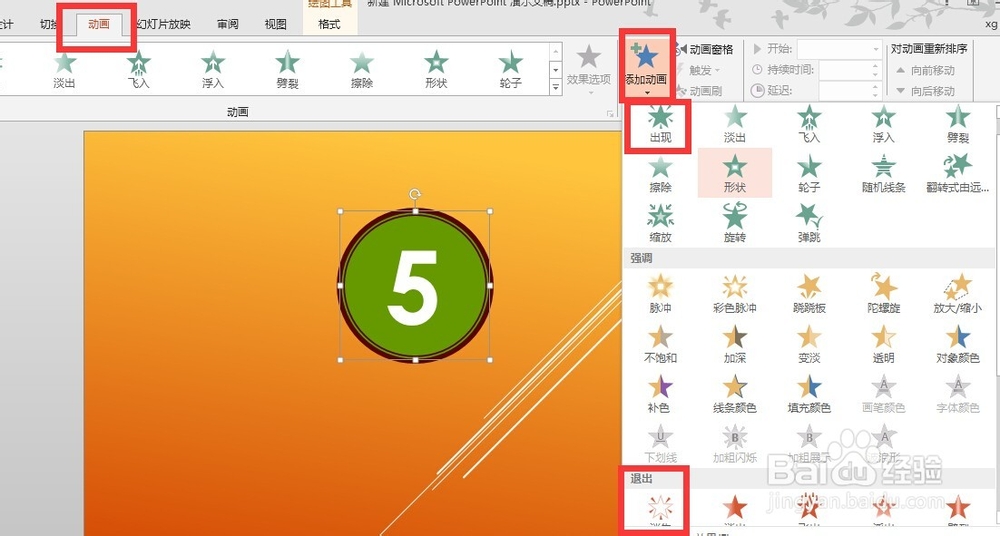This screenshot has width=1000, height=536.
Task: Choose 出现 entrance effect in dropdown
Action: click(x=660, y=124)
